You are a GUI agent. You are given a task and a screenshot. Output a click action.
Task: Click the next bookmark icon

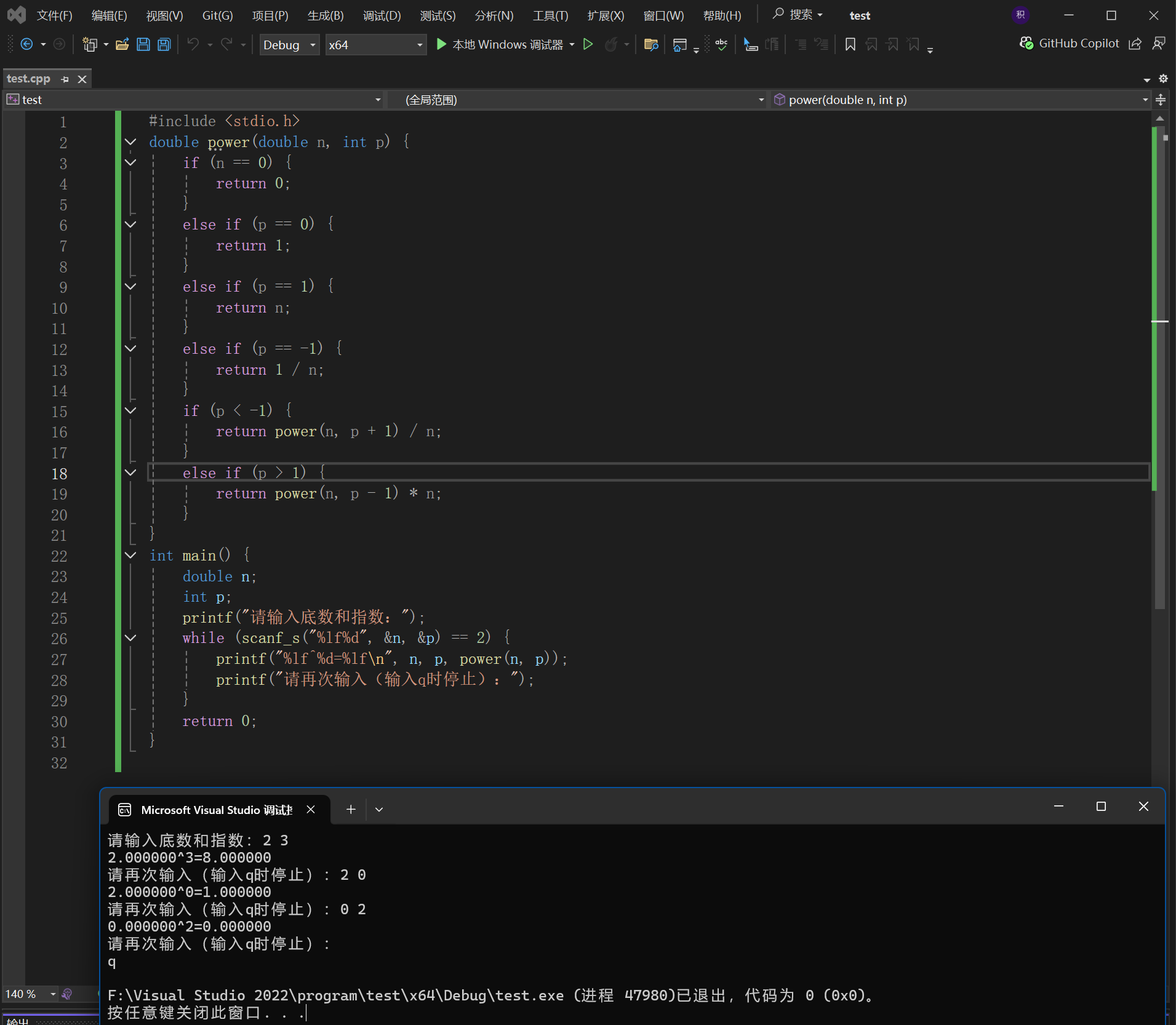(x=892, y=44)
